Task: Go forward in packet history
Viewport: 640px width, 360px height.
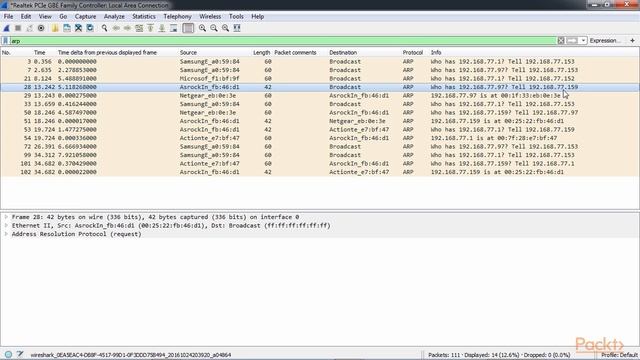Action: (x=127, y=28)
